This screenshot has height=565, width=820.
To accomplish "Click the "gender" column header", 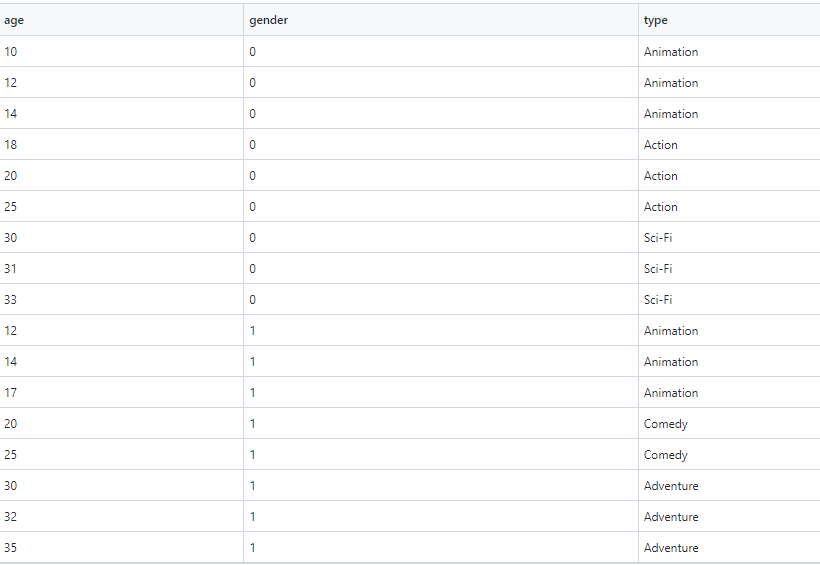I will [x=441, y=20].
